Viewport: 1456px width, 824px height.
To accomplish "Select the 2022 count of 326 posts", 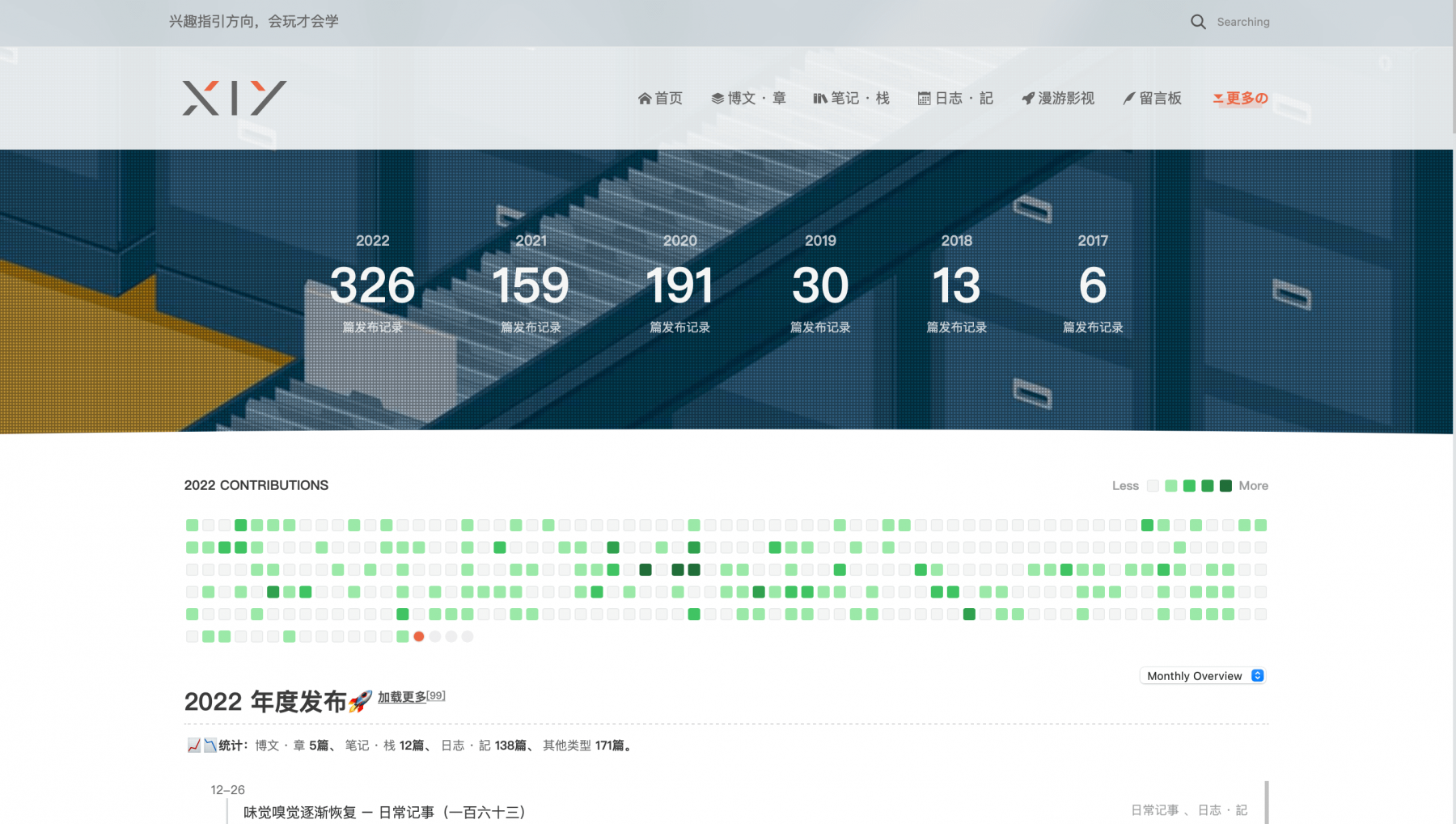I will pyautogui.click(x=373, y=285).
